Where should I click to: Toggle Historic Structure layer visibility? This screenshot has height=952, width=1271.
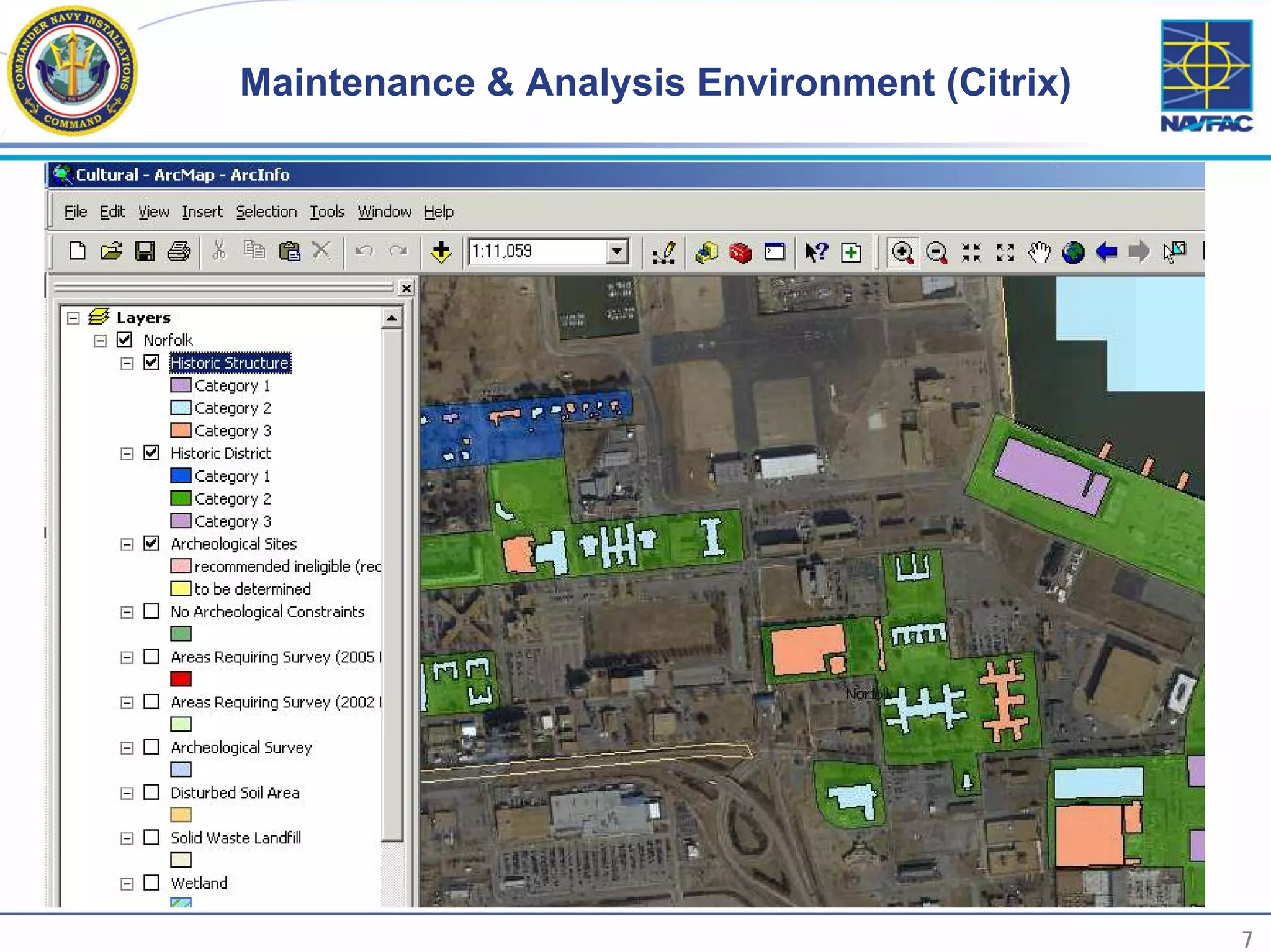pos(151,362)
